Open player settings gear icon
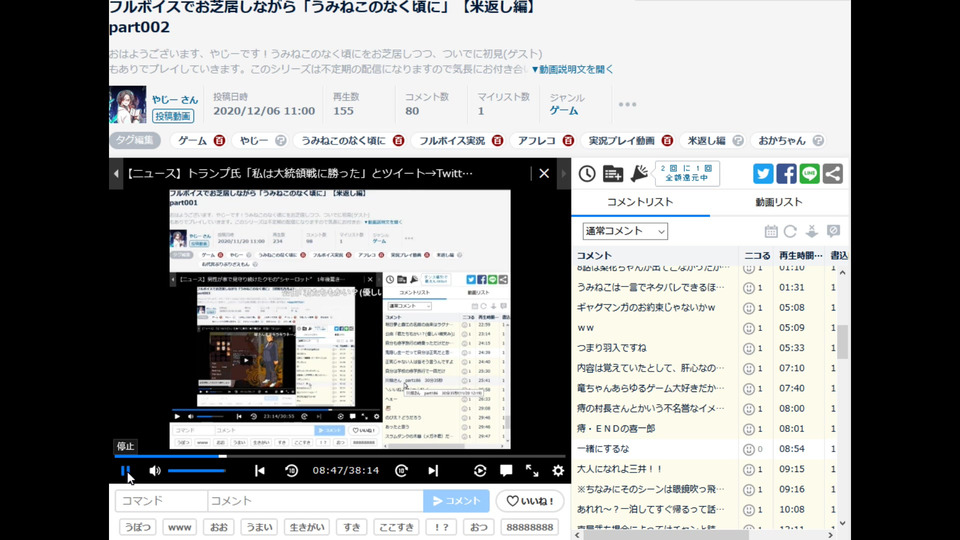 (x=558, y=470)
